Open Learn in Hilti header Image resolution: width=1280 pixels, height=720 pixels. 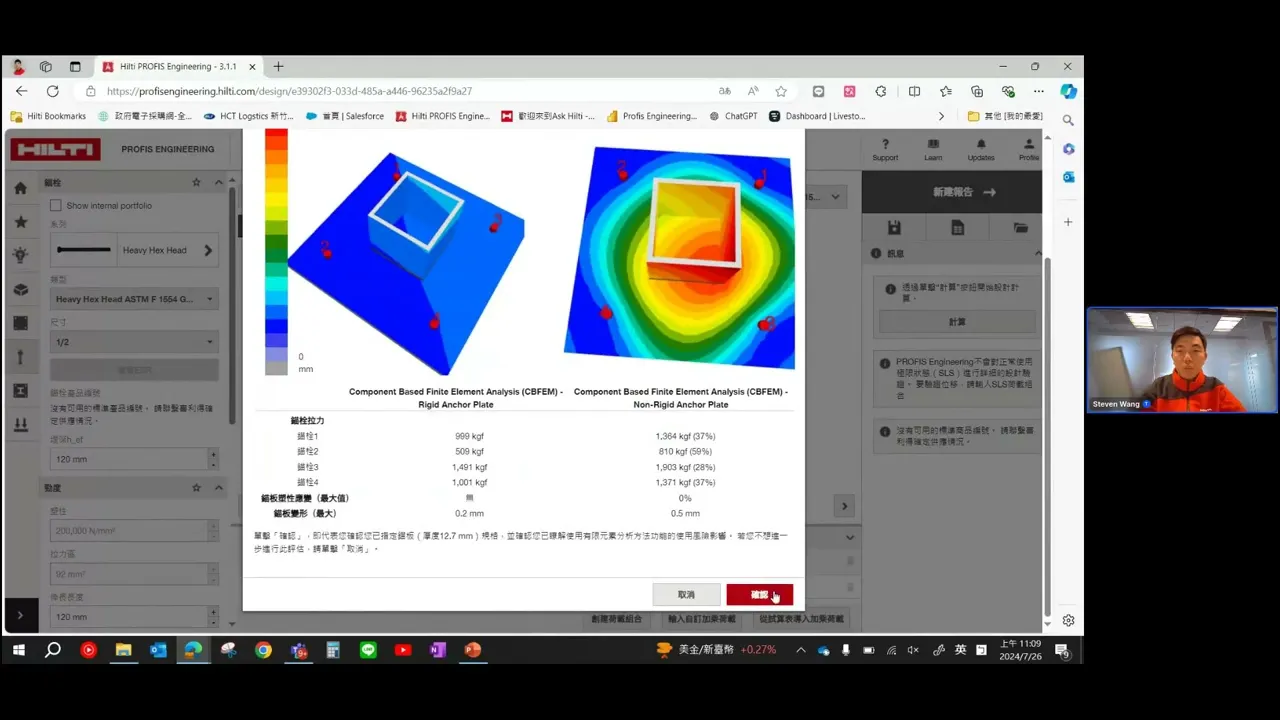point(933,150)
